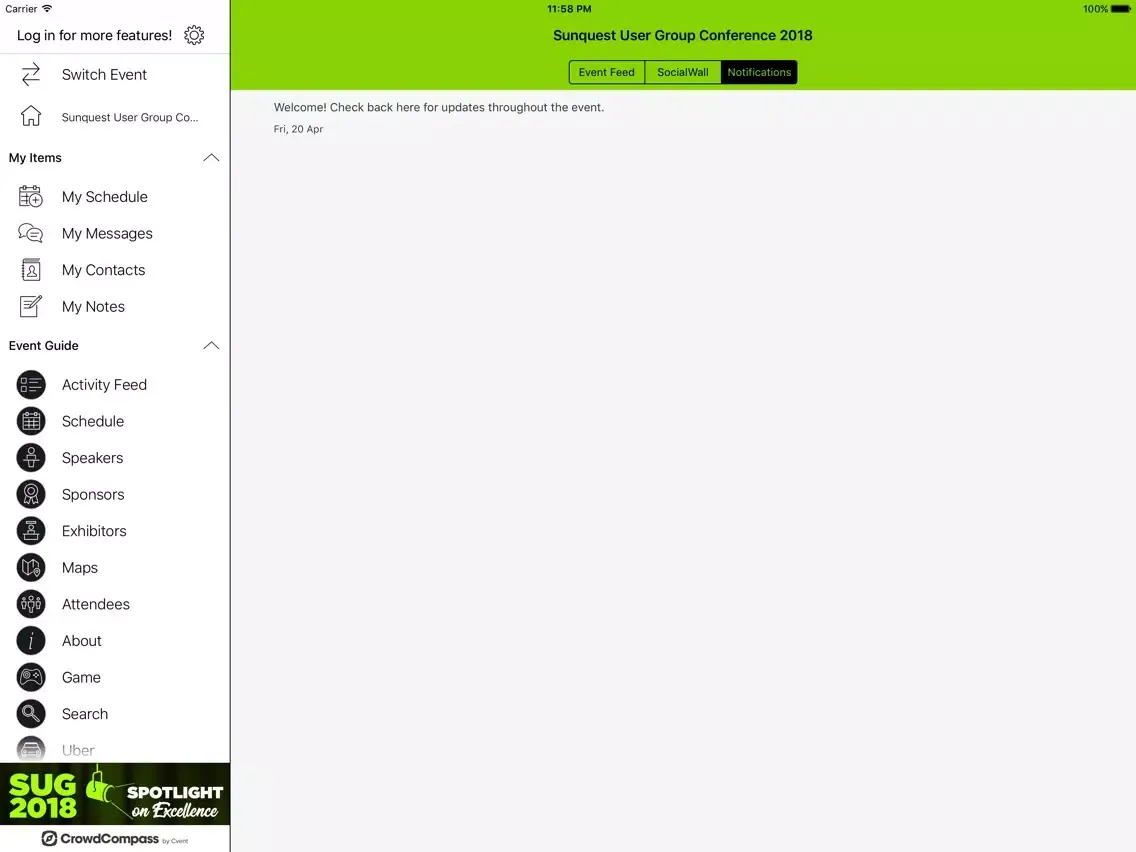Open the Exhibitors label

tap(93, 531)
